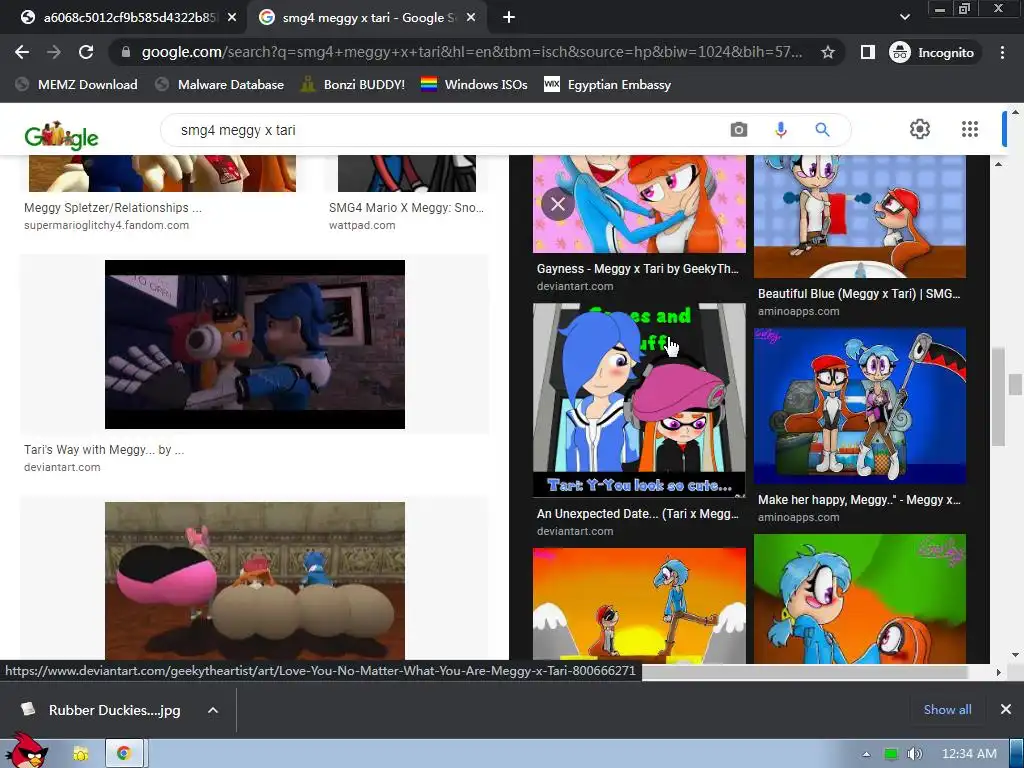Close the smg4 meggy x tari Google tab

[x=471, y=18]
